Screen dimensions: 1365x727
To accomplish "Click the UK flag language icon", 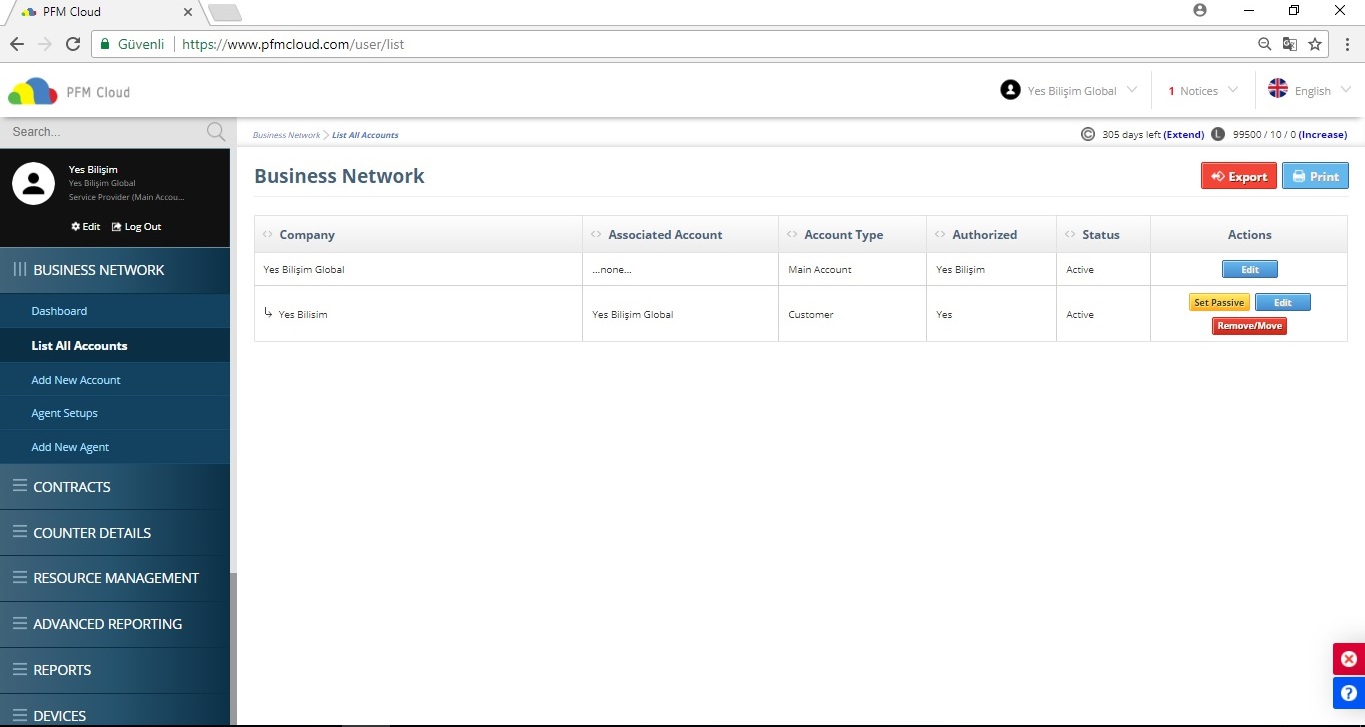I will tap(1278, 89).
